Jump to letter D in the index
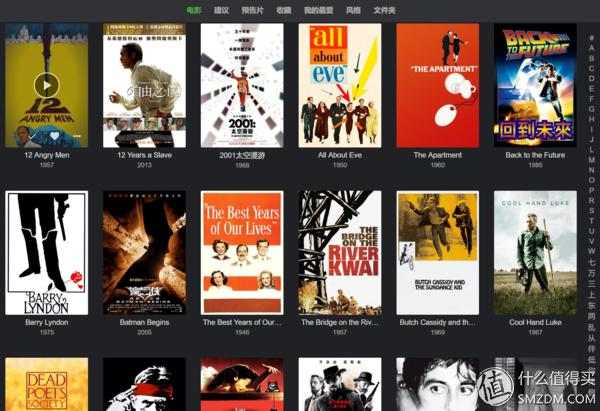 point(592,78)
